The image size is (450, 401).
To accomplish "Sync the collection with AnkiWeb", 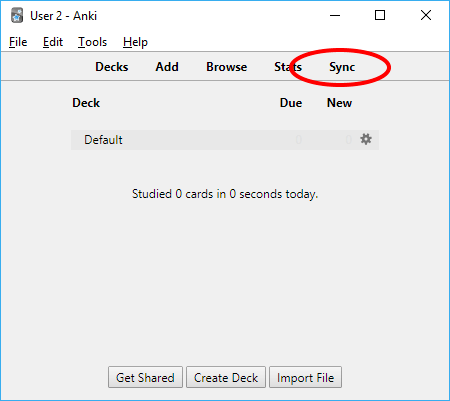I will tap(342, 67).
